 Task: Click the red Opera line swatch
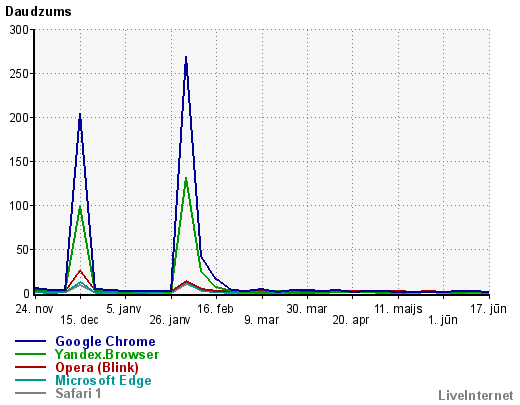click(30, 367)
